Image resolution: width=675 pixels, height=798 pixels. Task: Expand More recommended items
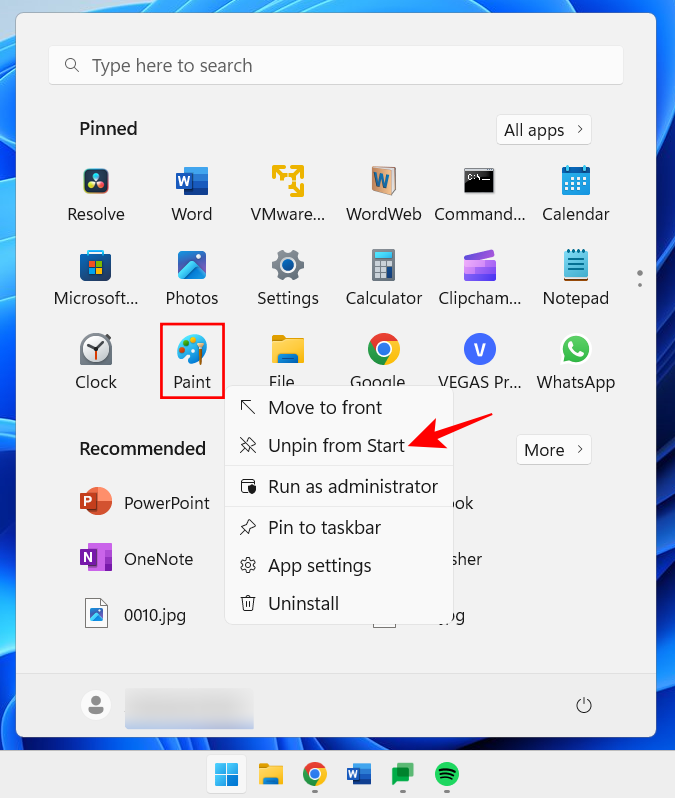coord(553,450)
